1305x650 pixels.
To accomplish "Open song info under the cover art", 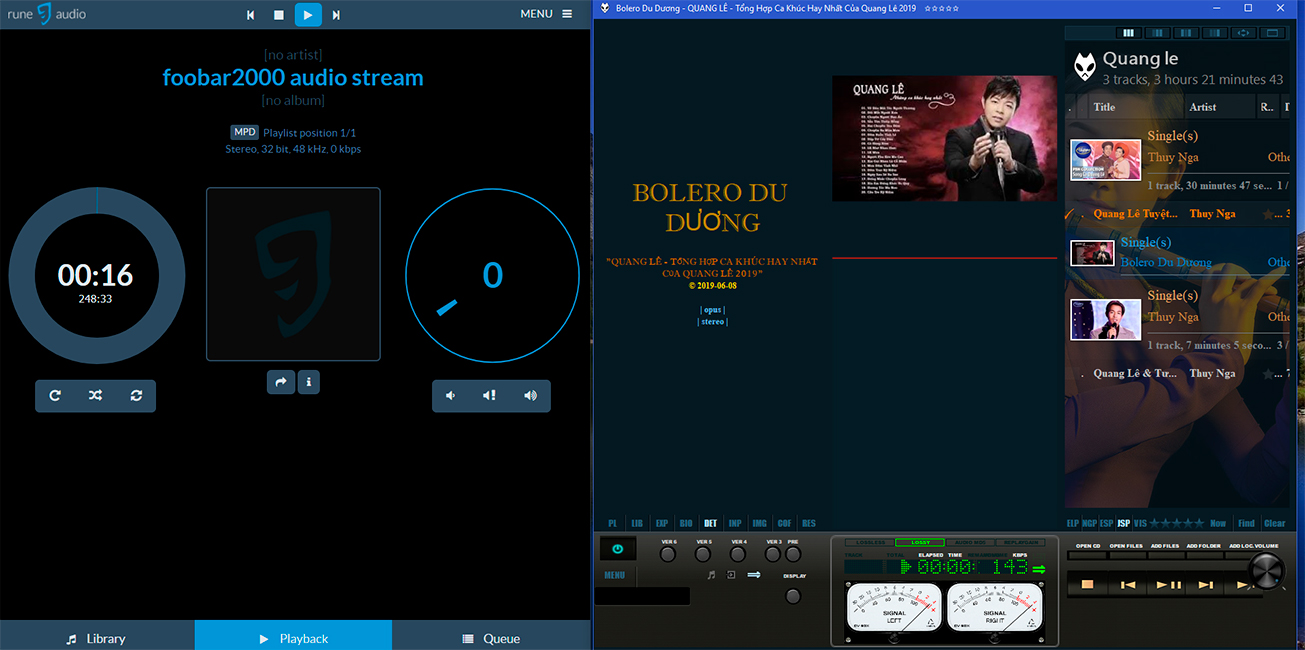I will (x=309, y=381).
